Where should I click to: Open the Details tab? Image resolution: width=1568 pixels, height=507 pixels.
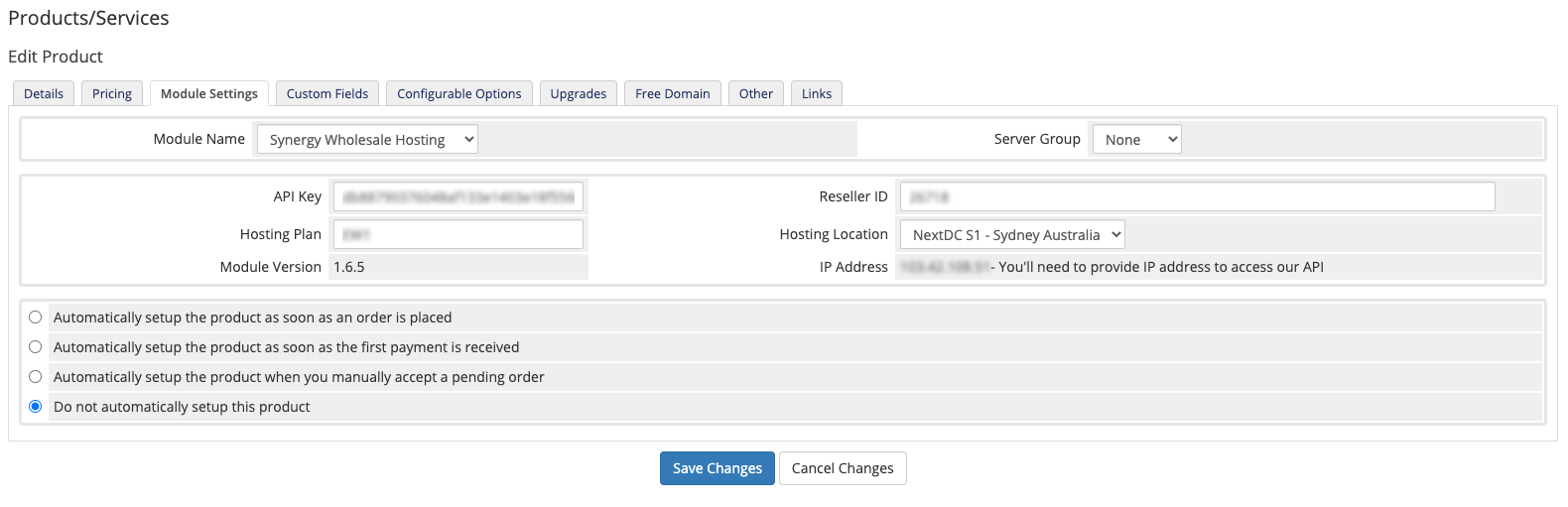point(44,93)
